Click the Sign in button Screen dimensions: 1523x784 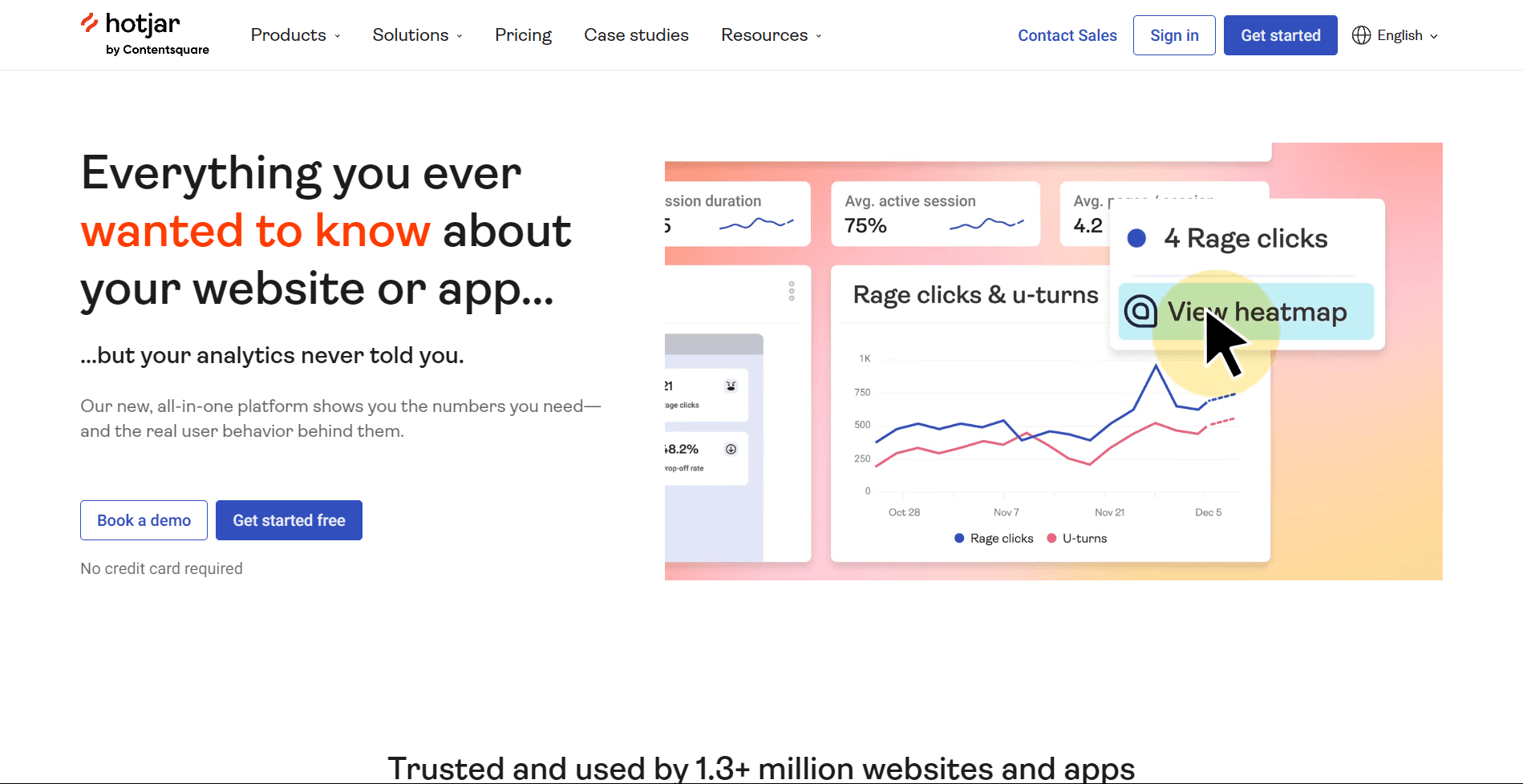point(1173,35)
